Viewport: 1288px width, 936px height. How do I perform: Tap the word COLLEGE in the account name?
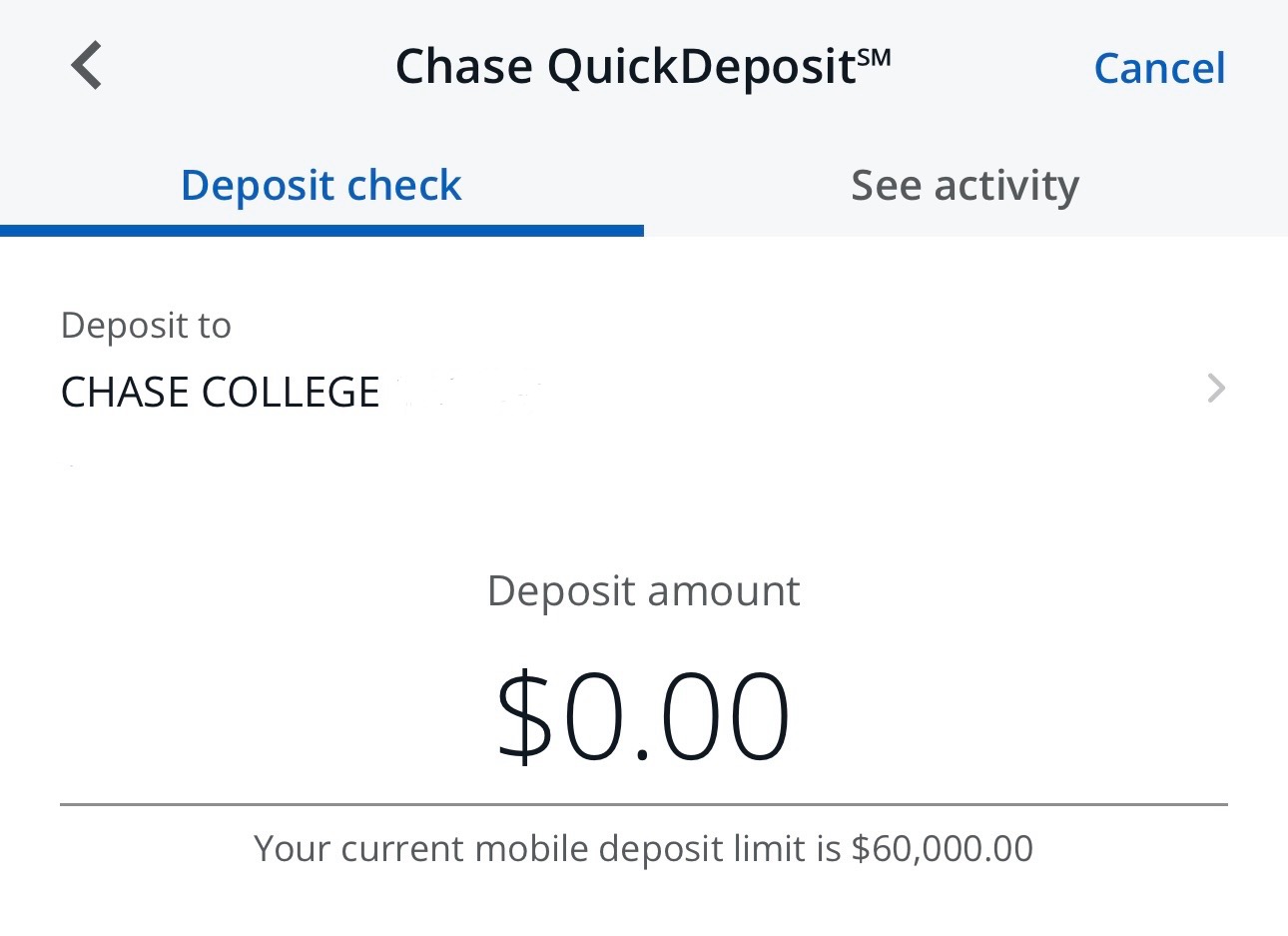point(291,392)
